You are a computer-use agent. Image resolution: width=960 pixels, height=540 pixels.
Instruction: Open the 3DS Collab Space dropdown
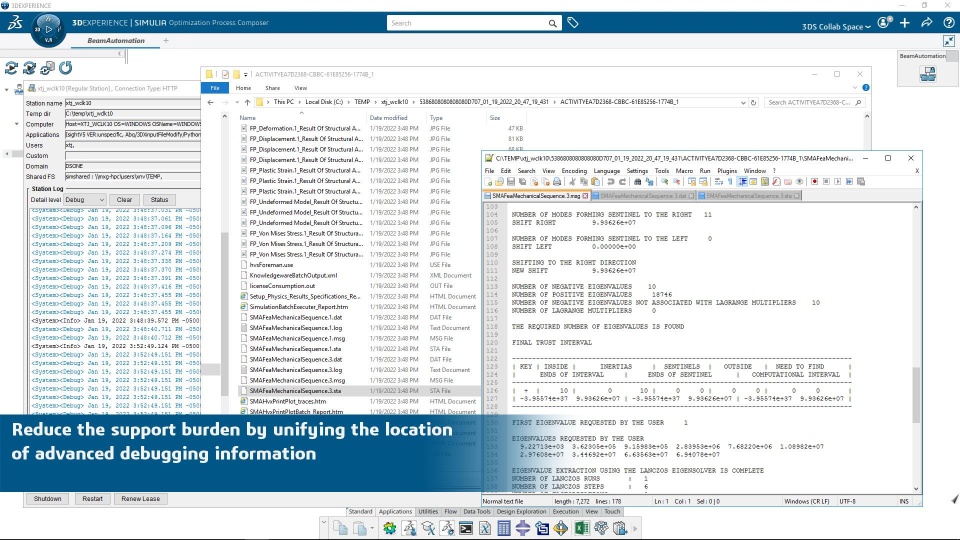point(836,26)
